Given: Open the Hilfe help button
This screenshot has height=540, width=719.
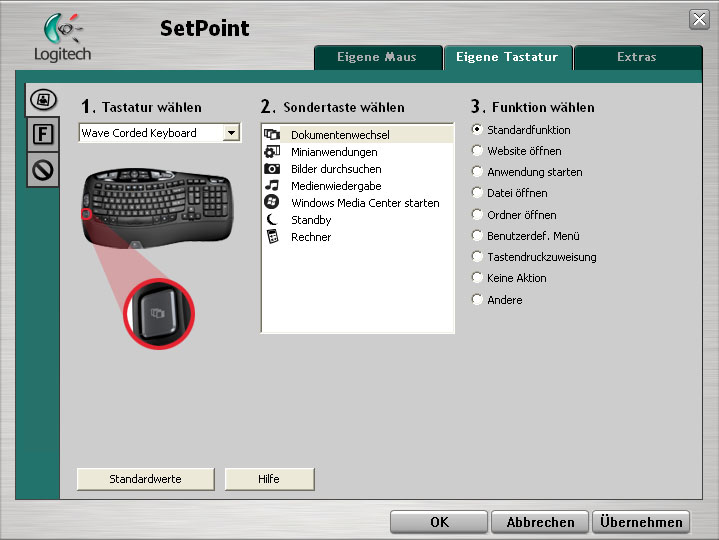Looking at the screenshot, I should click(x=269, y=479).
